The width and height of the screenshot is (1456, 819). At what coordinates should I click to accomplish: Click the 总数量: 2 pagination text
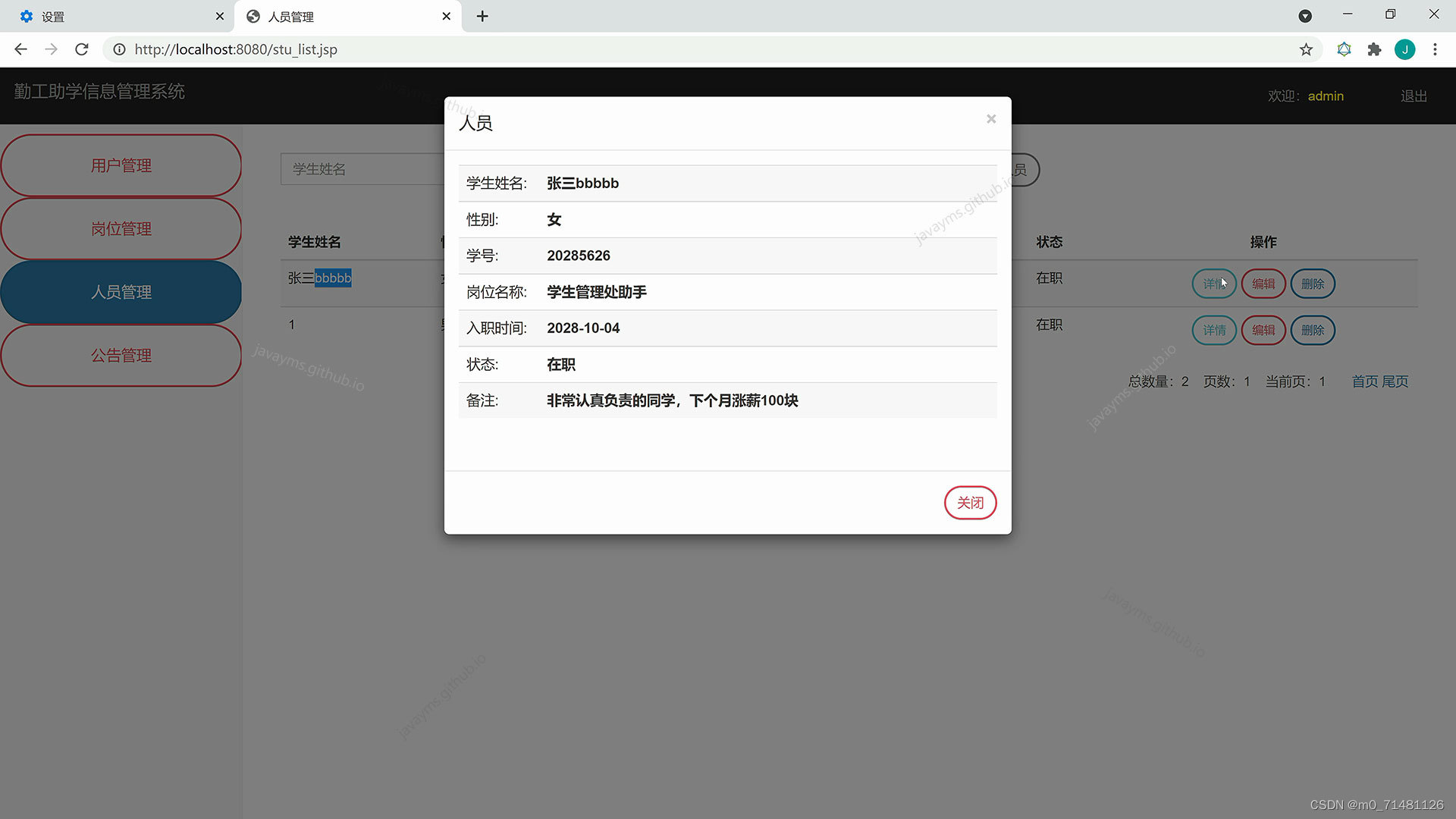coord(1158,381)
